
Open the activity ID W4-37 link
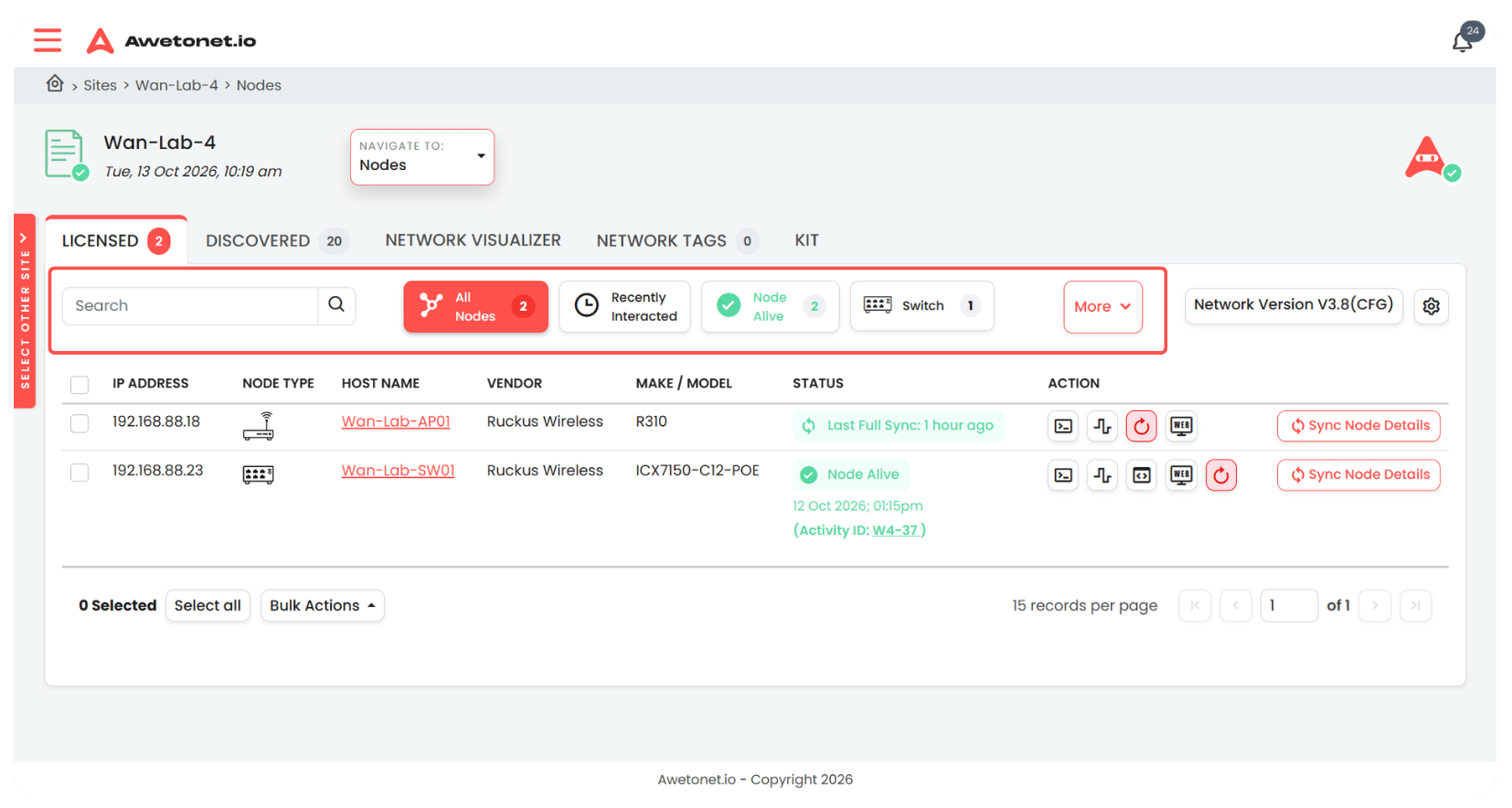coord(895,531)
